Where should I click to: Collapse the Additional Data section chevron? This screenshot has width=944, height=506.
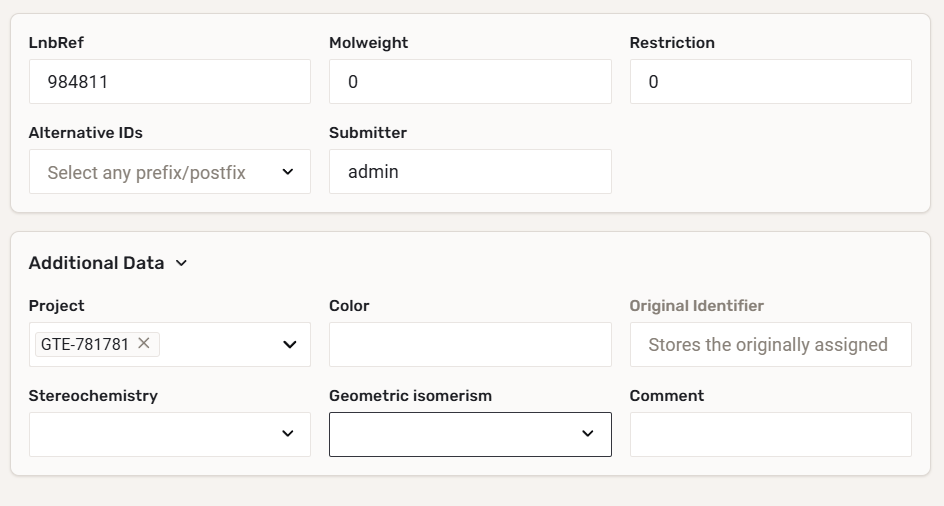181,263
